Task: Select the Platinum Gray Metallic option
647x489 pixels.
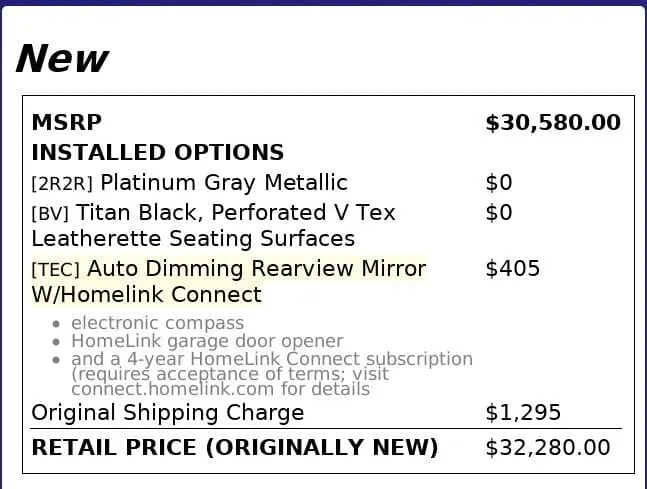Action: pos(224,183)
